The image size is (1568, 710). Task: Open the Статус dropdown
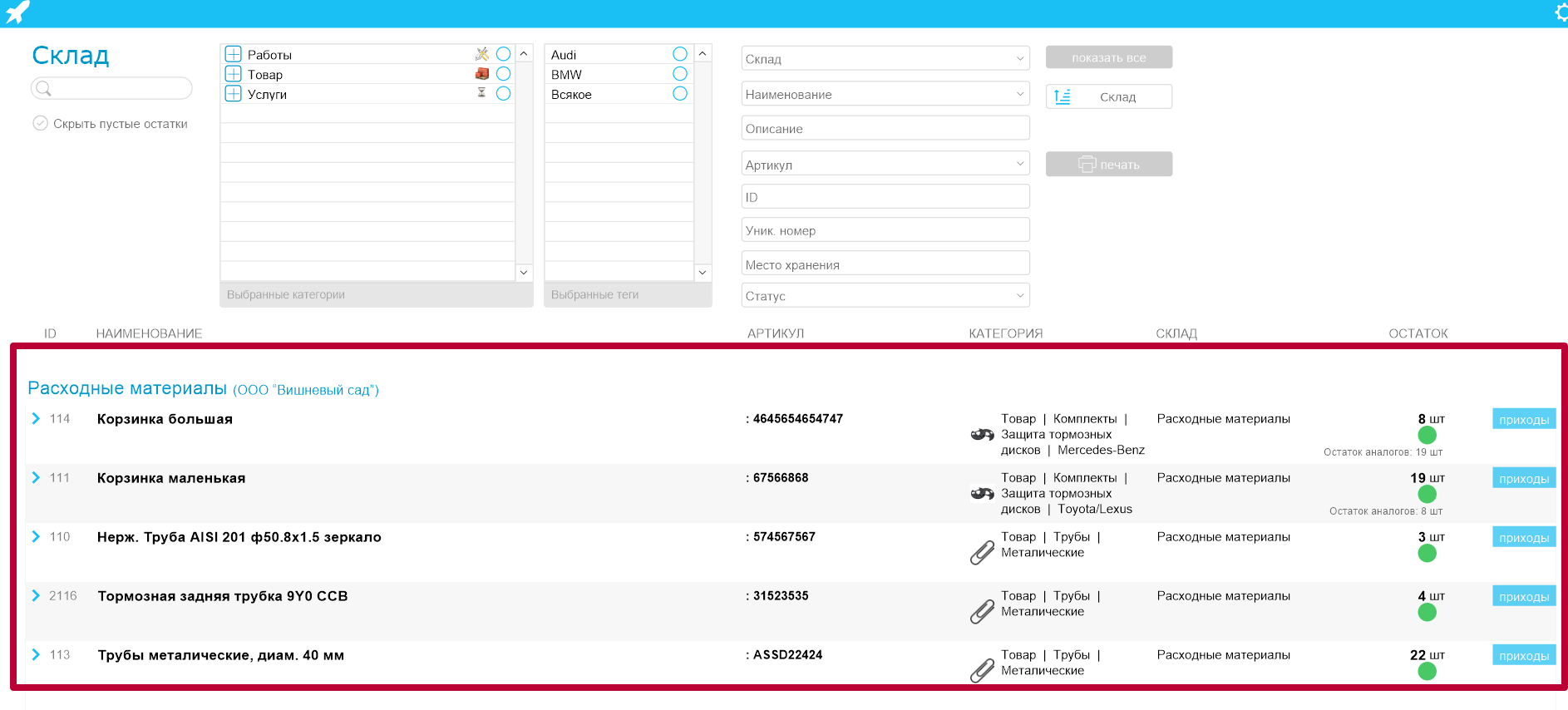tap(885, 296)
